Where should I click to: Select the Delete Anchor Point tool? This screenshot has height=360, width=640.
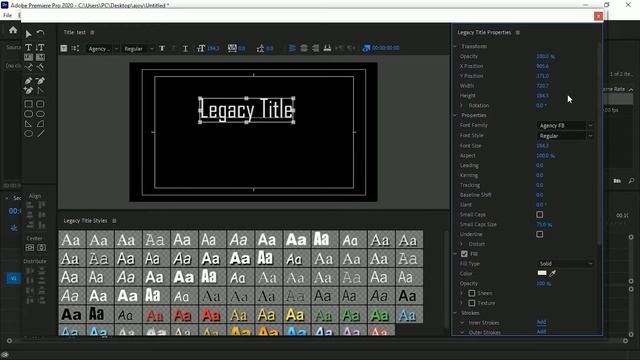(40, 81)
